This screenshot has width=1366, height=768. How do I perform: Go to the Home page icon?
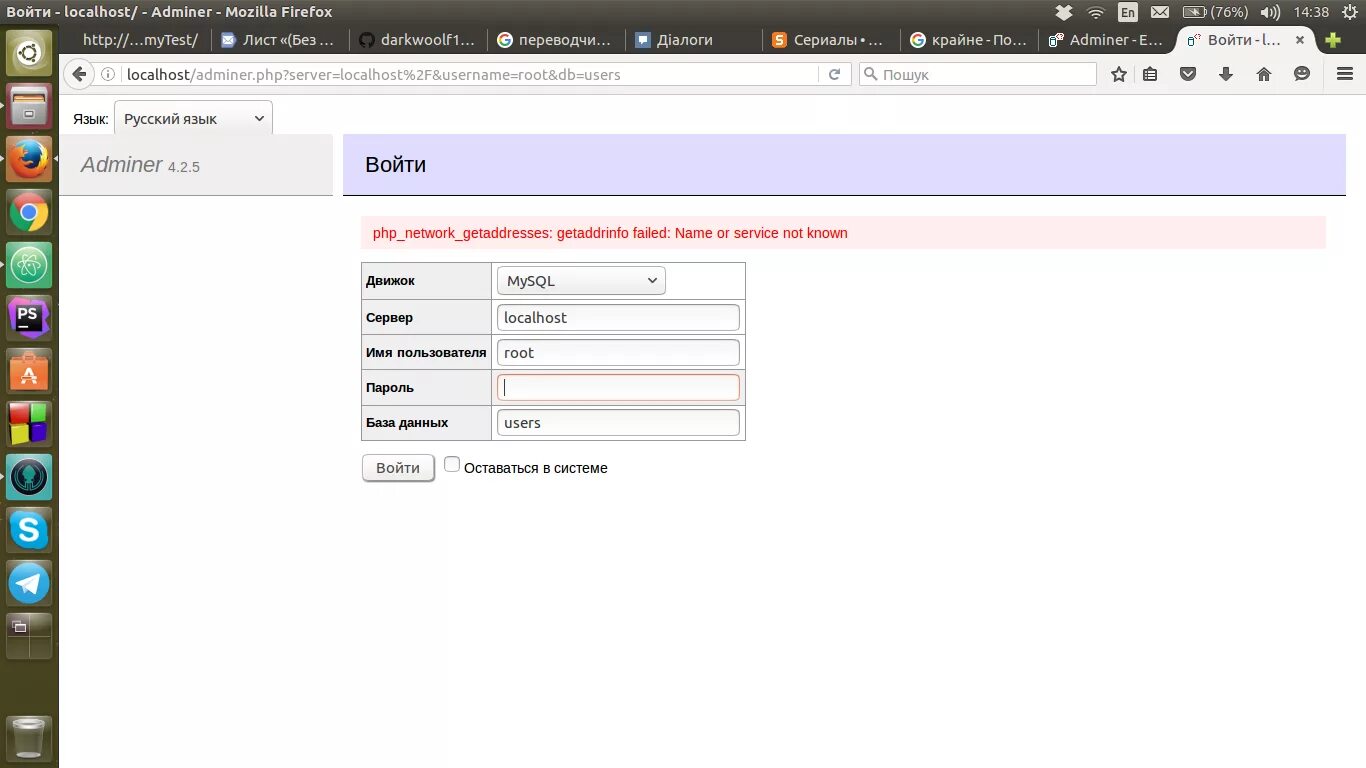pos(1264,74)
